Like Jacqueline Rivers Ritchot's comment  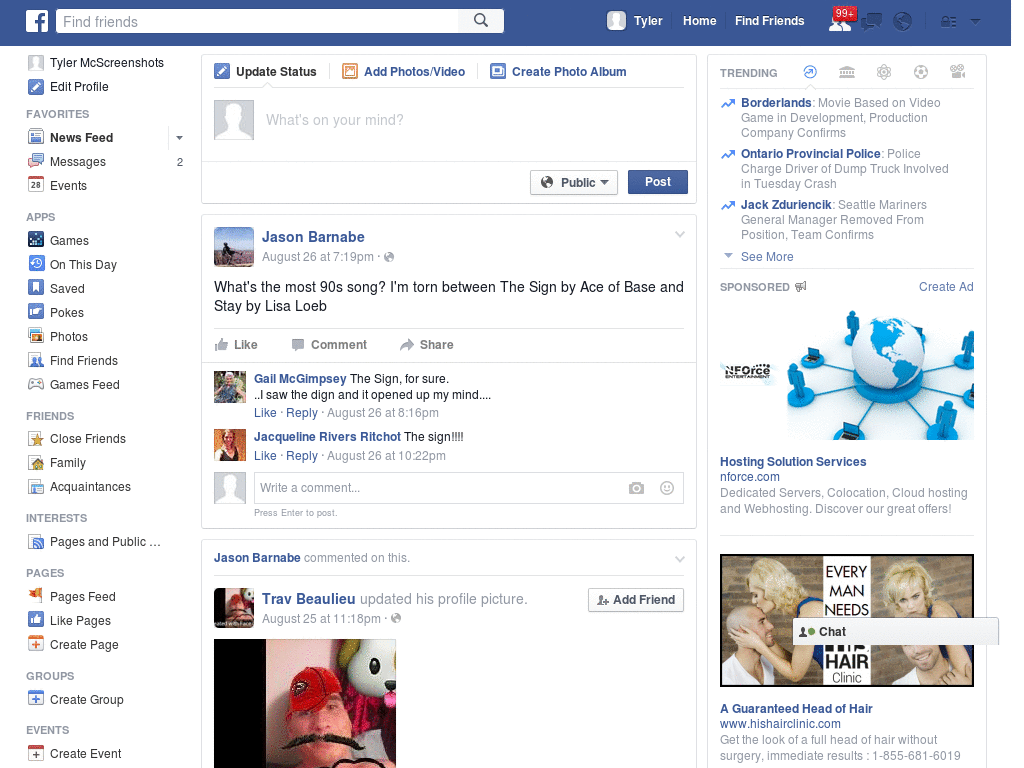(x=265, y=456)
